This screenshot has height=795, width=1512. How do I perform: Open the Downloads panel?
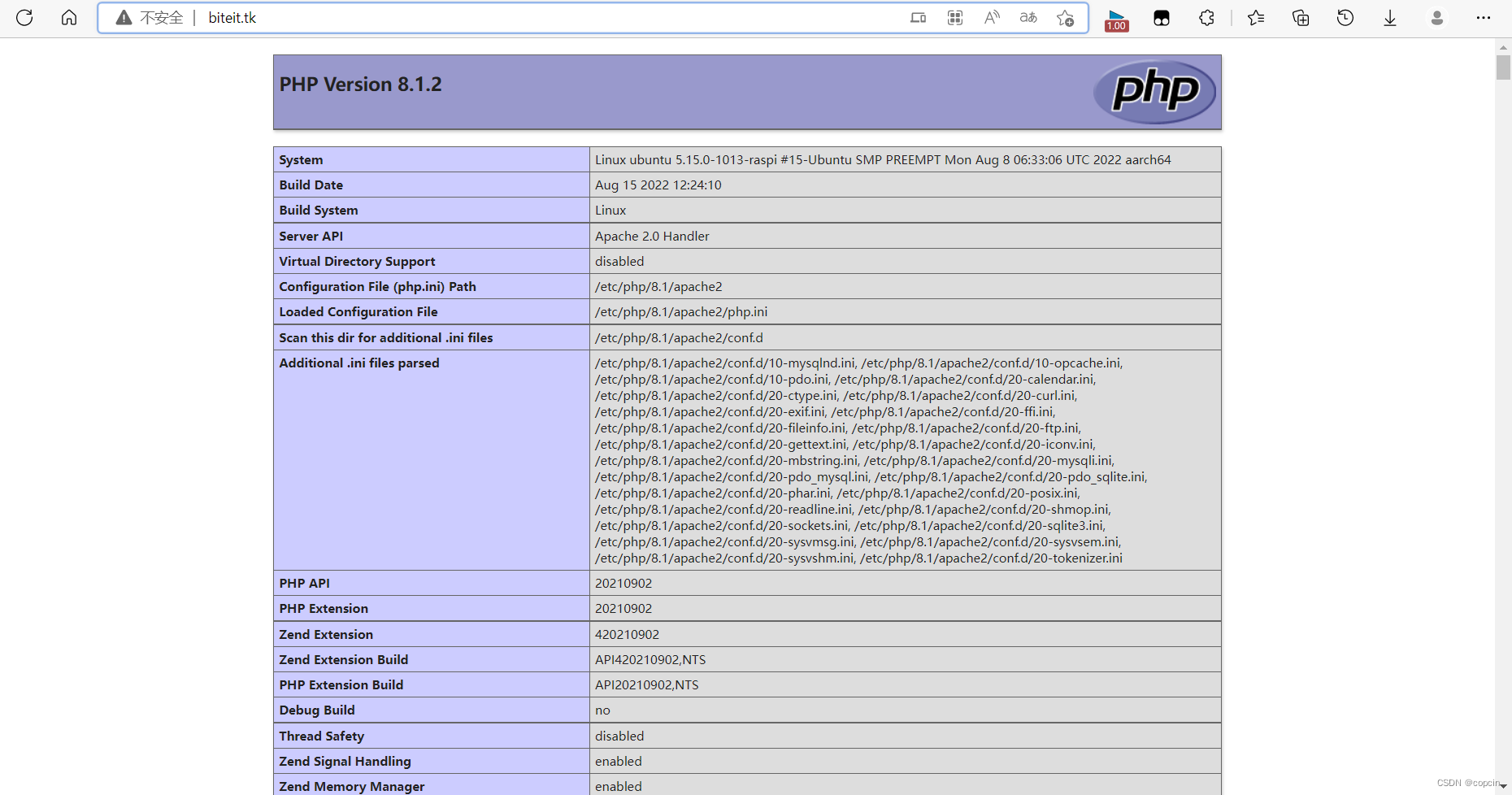click(1390, 18)
